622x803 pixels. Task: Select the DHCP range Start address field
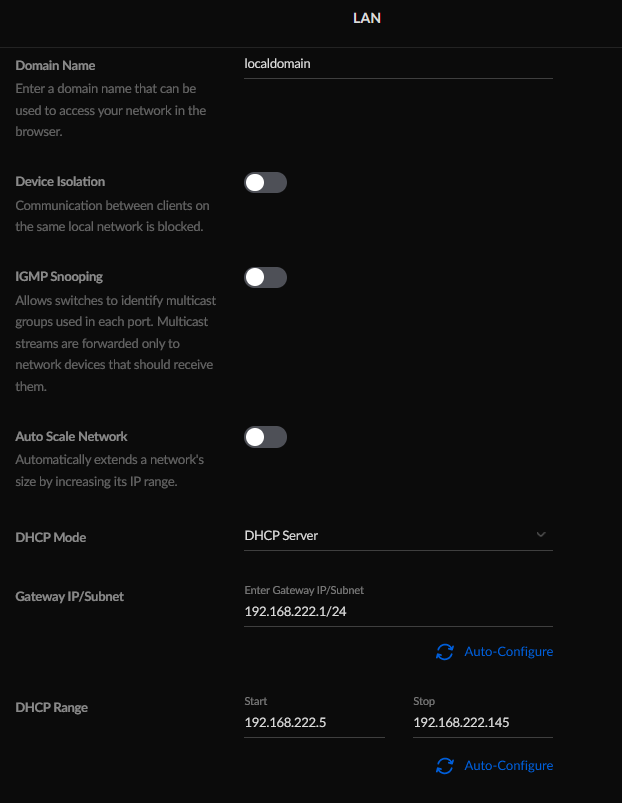pos(314,722)
